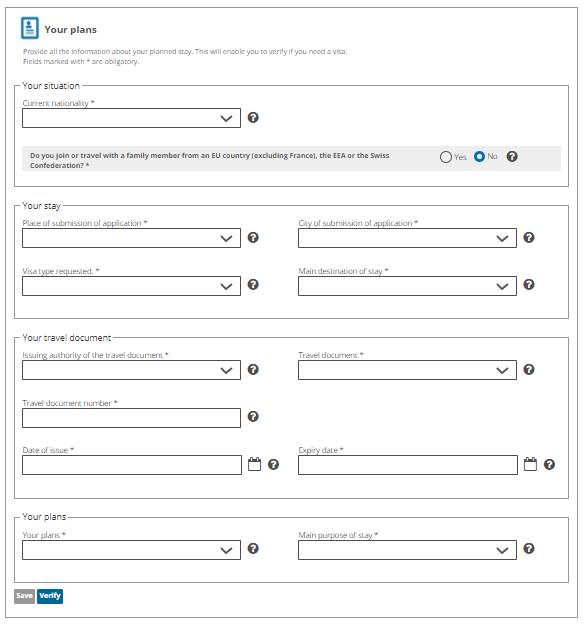Expand the Current nationality dropdown
Viewport: 585px width, 624px height.
coord(131,118)
